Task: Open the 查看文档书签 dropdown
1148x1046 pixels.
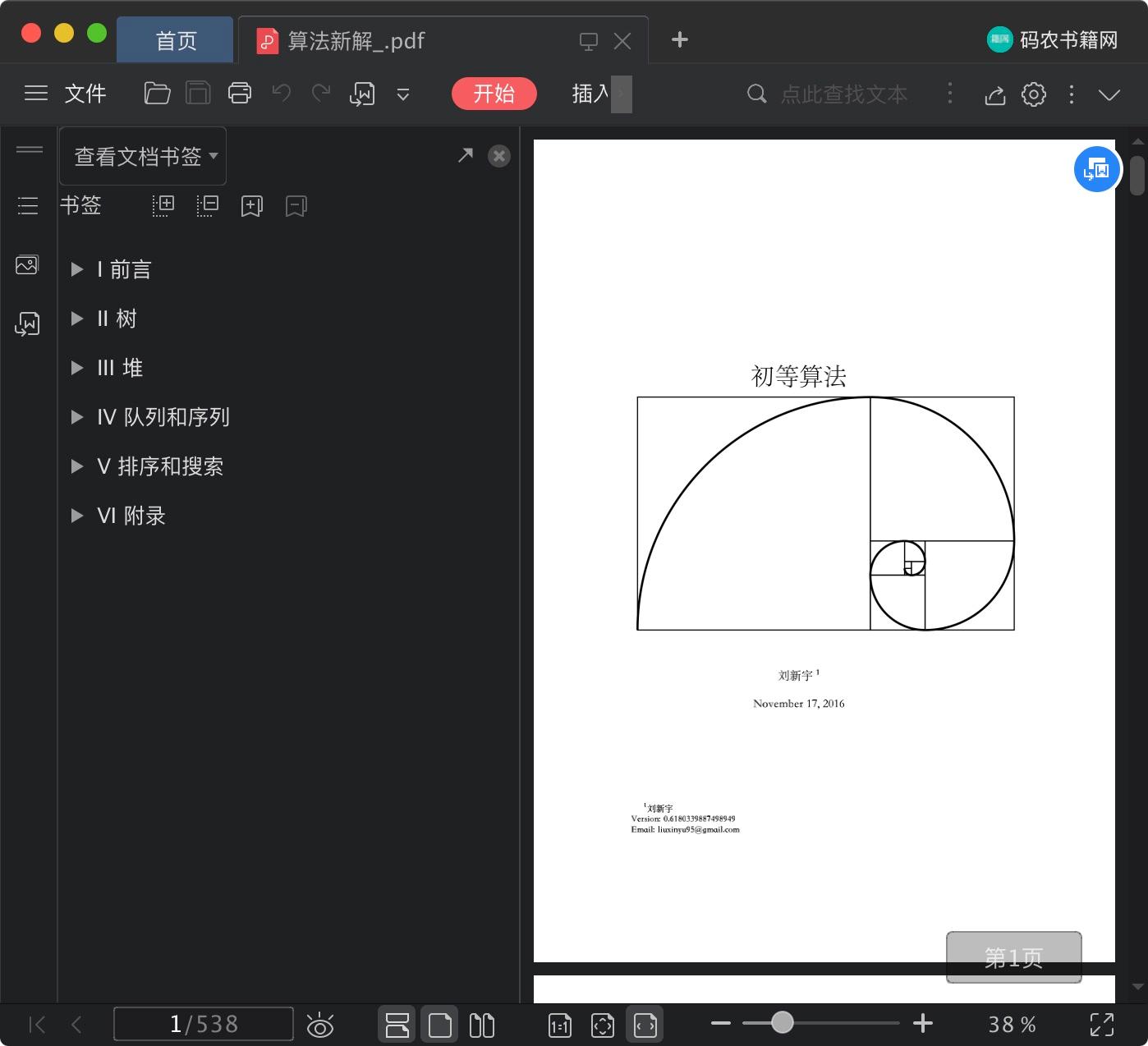Action: click(x=143, y=156)
